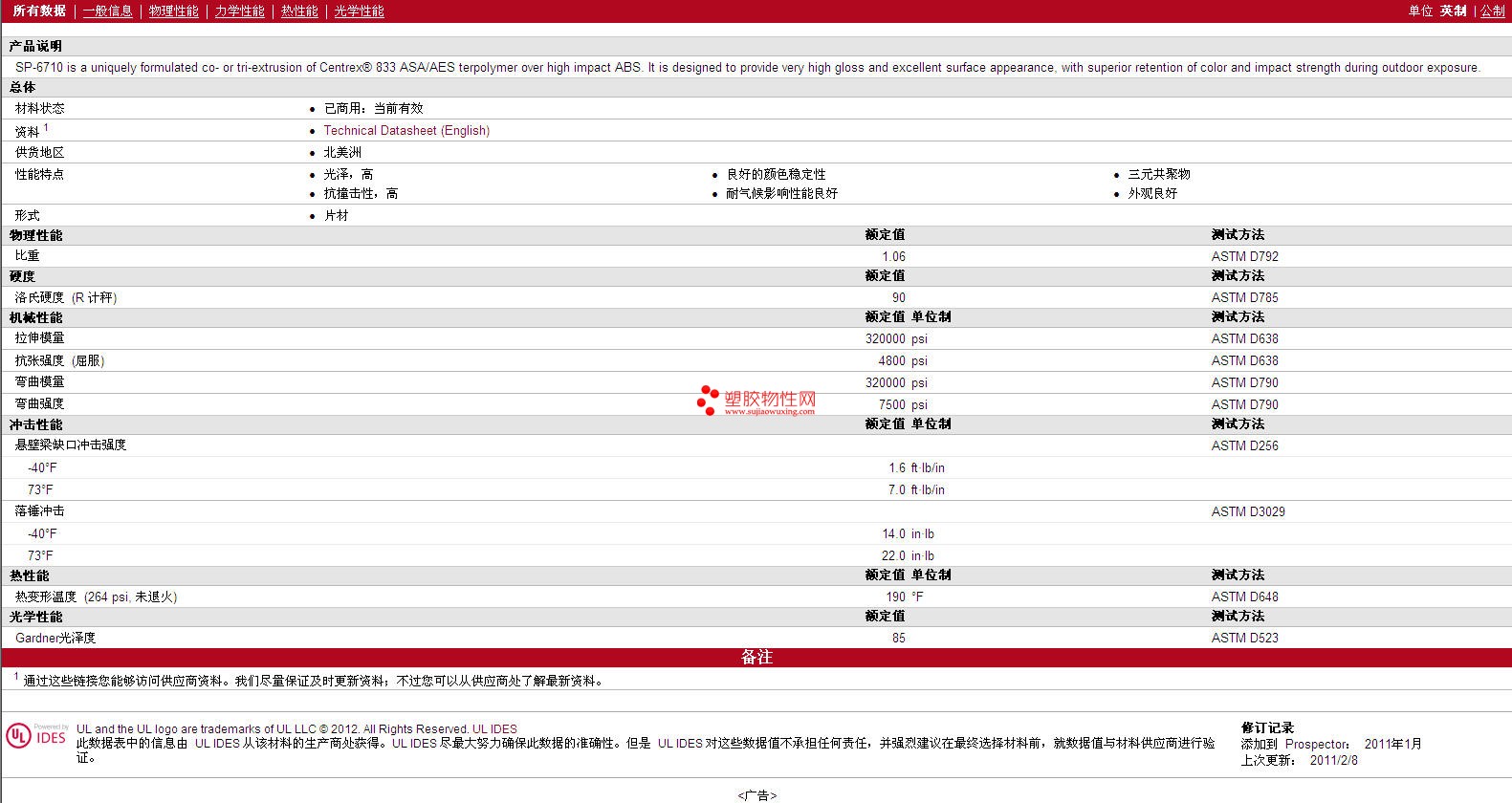Viewport: 1512px width, 803px height.
Task: Click the UL IDES logo icon
Action: 36,736
